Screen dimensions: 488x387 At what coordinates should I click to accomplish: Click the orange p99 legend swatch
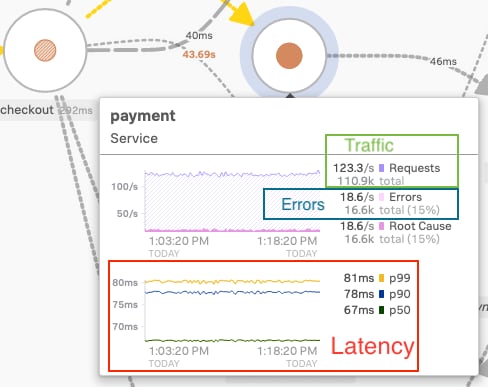pos(382,278)
